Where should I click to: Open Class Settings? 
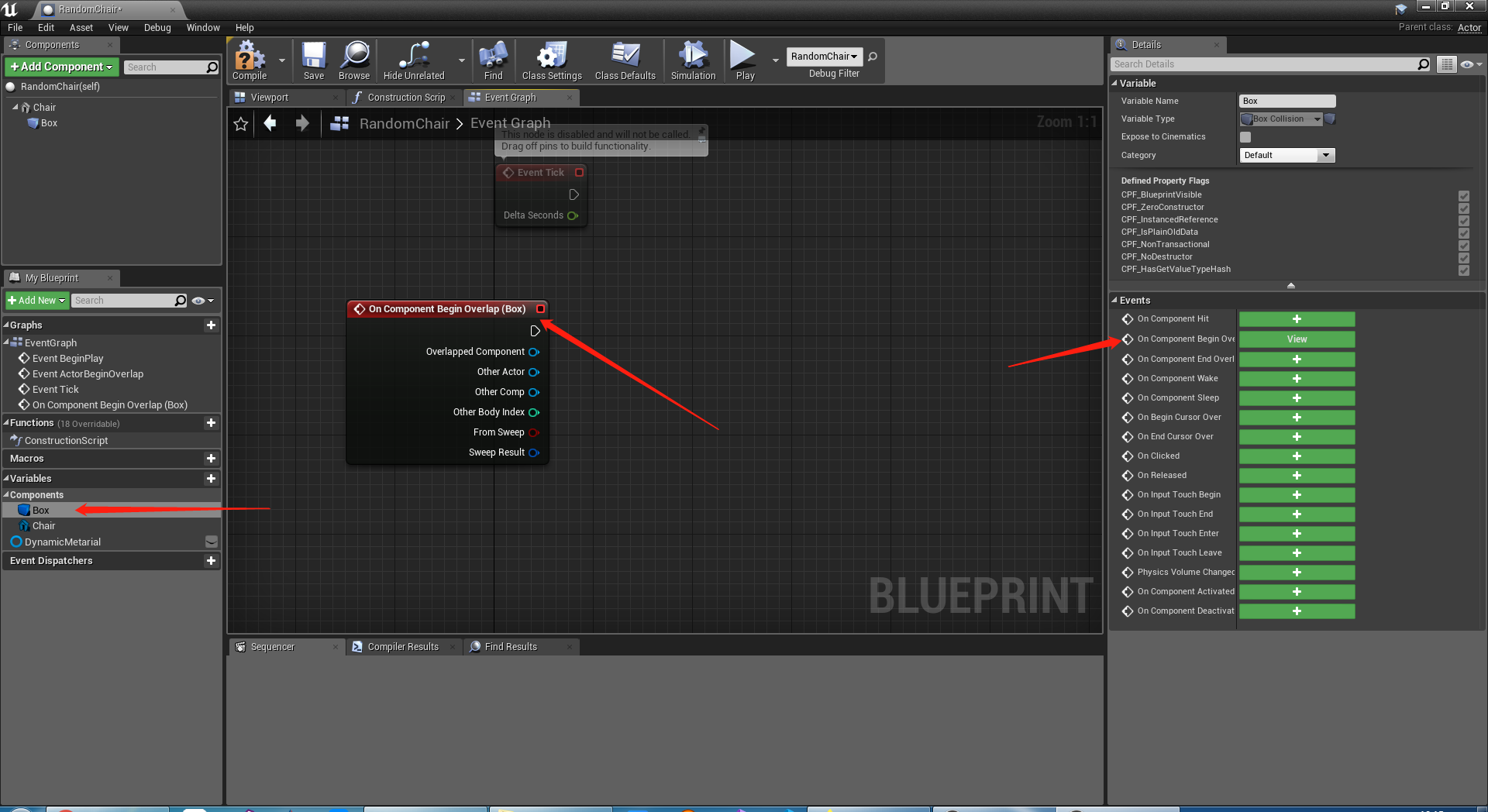[551, 60]
